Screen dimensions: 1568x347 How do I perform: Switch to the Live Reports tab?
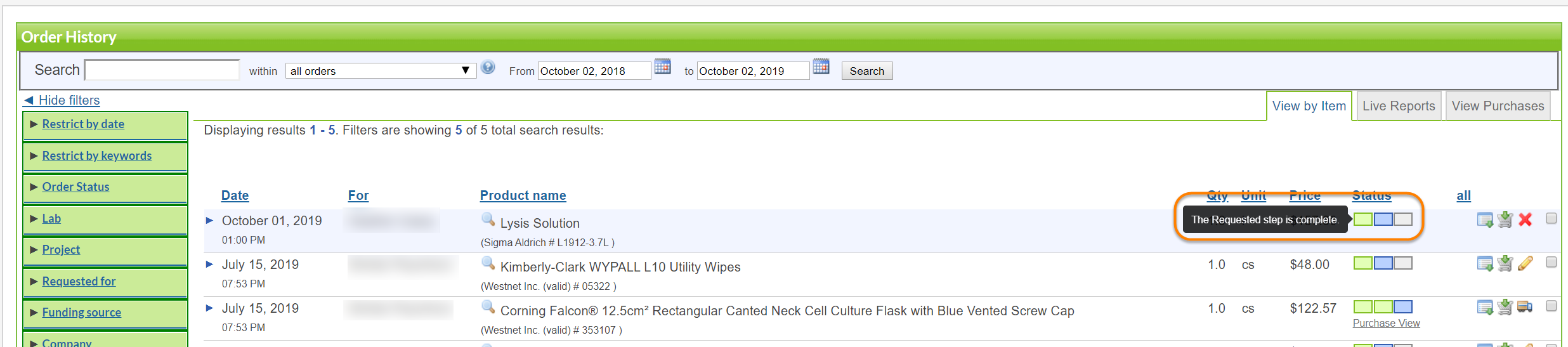(x=1399, y=106)
